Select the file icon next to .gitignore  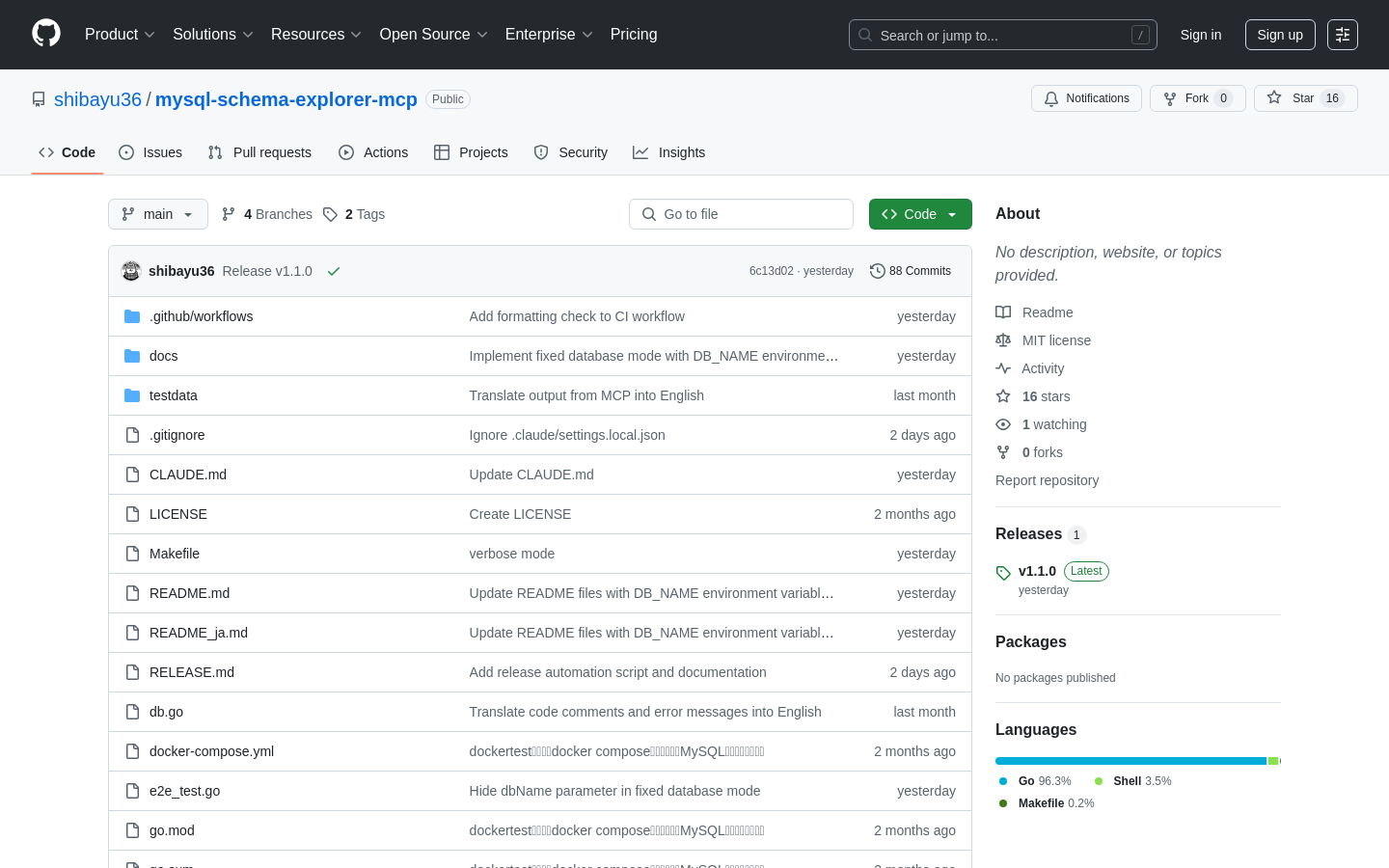click(132, 435)
